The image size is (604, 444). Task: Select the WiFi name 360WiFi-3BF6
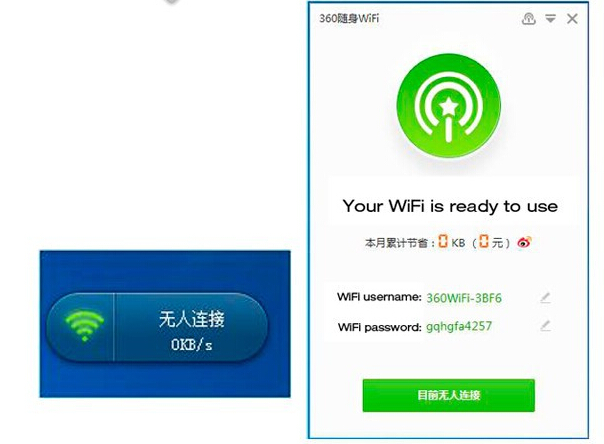464,298
